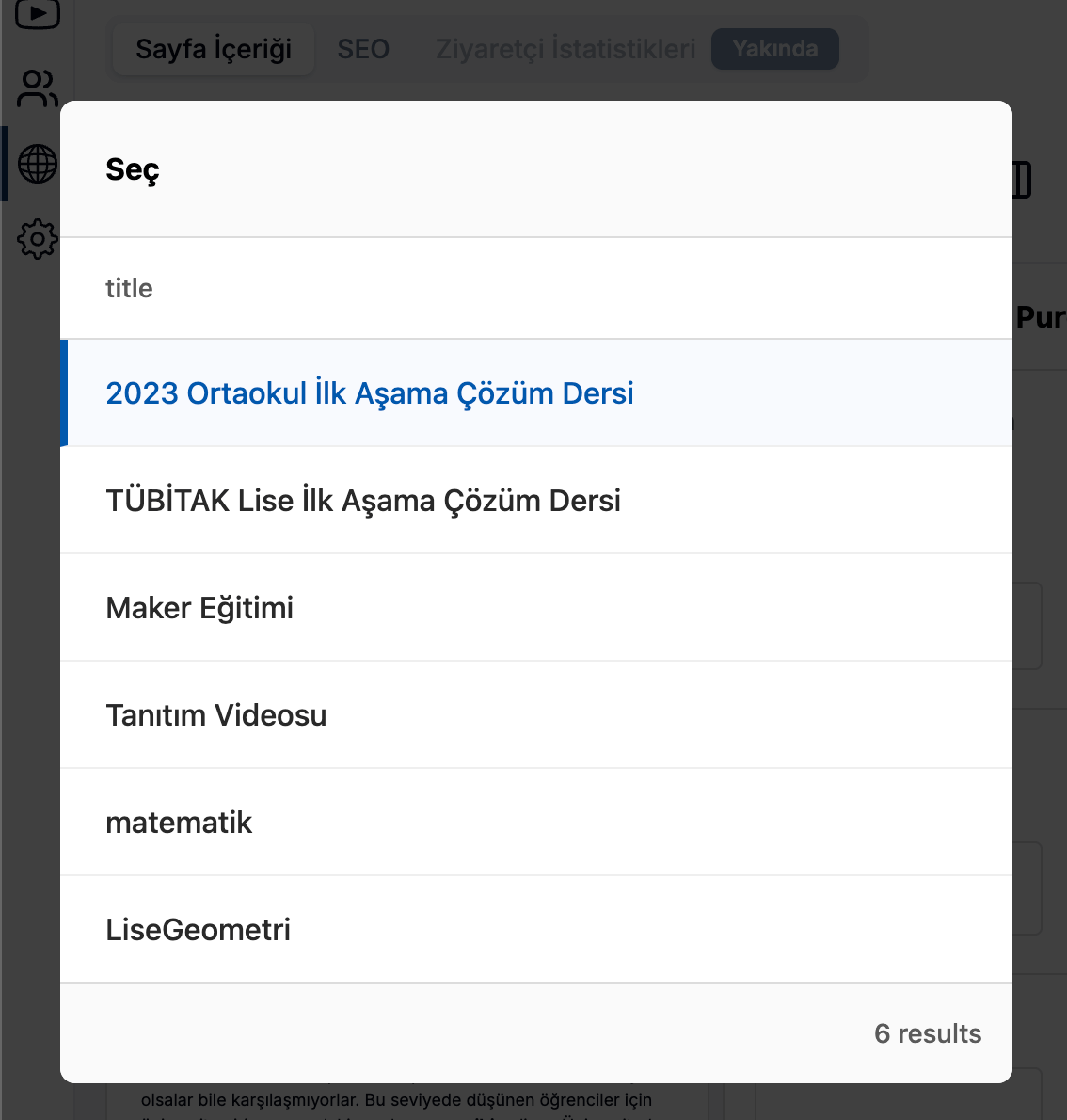Select Tanıtım Videosu from the list

pos(216,715)
